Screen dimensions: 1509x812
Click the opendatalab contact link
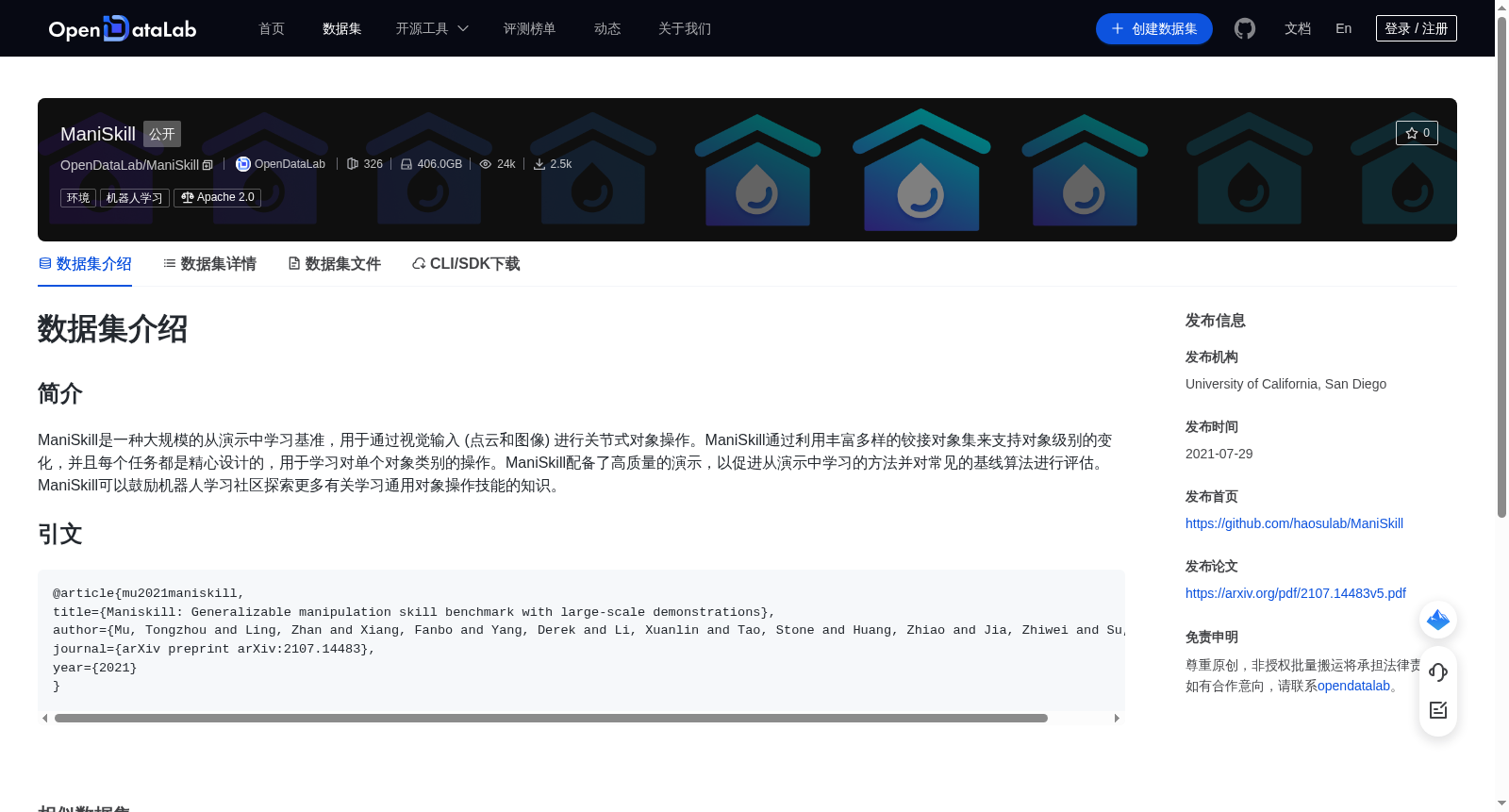point(1353,686)
